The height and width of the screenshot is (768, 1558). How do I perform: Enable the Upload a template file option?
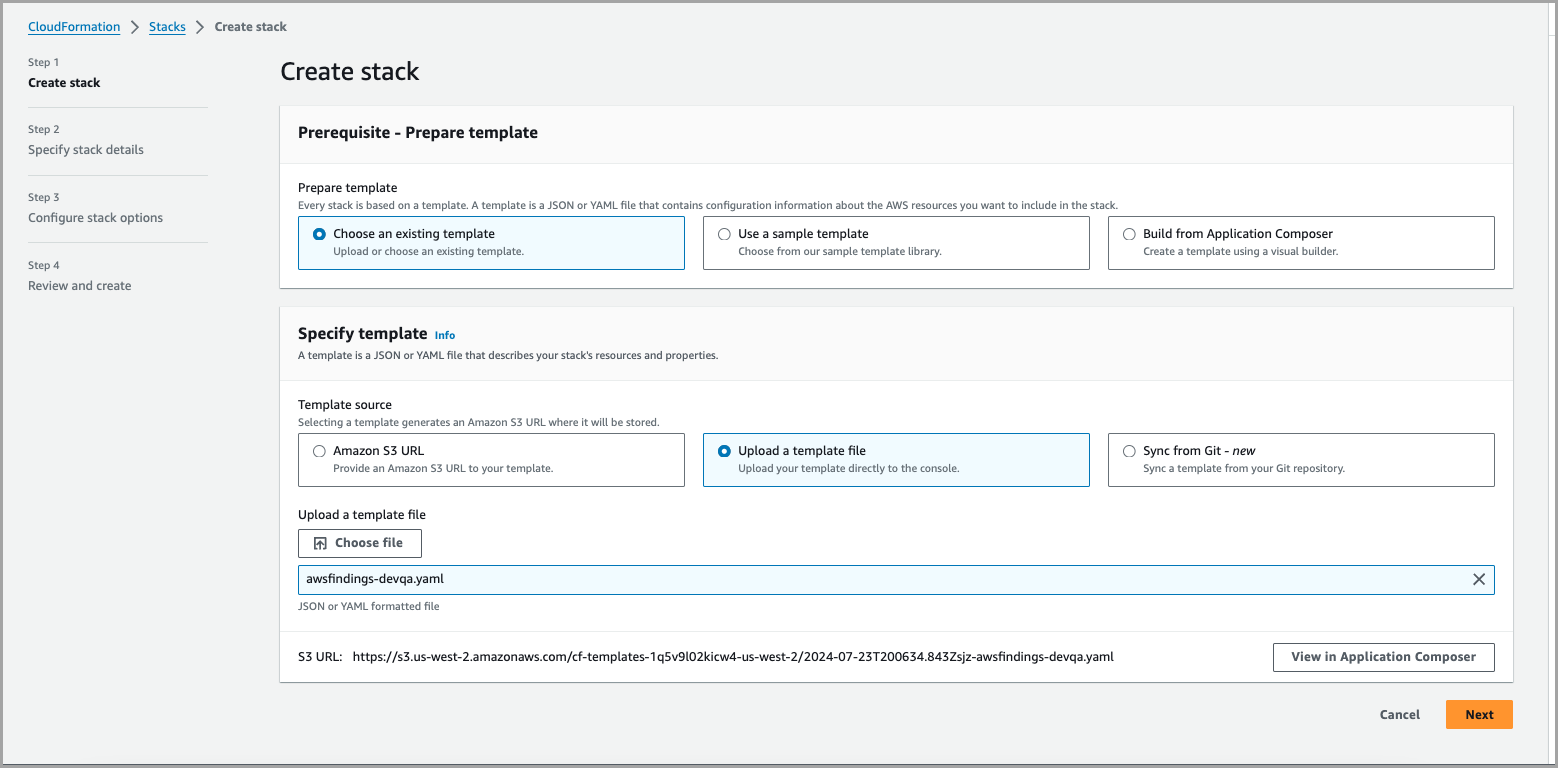coord(724,451)
